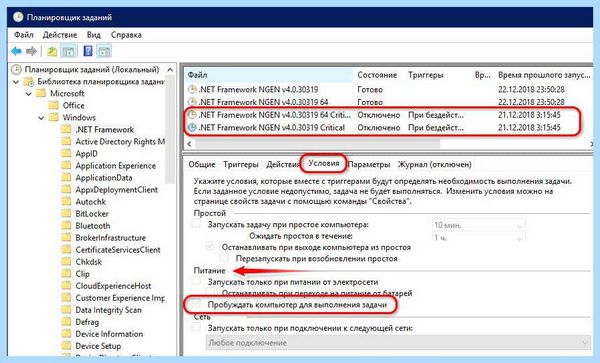The image size is (600, 363).
Task: Switch to the Триггеры tab
Action: 241,164
